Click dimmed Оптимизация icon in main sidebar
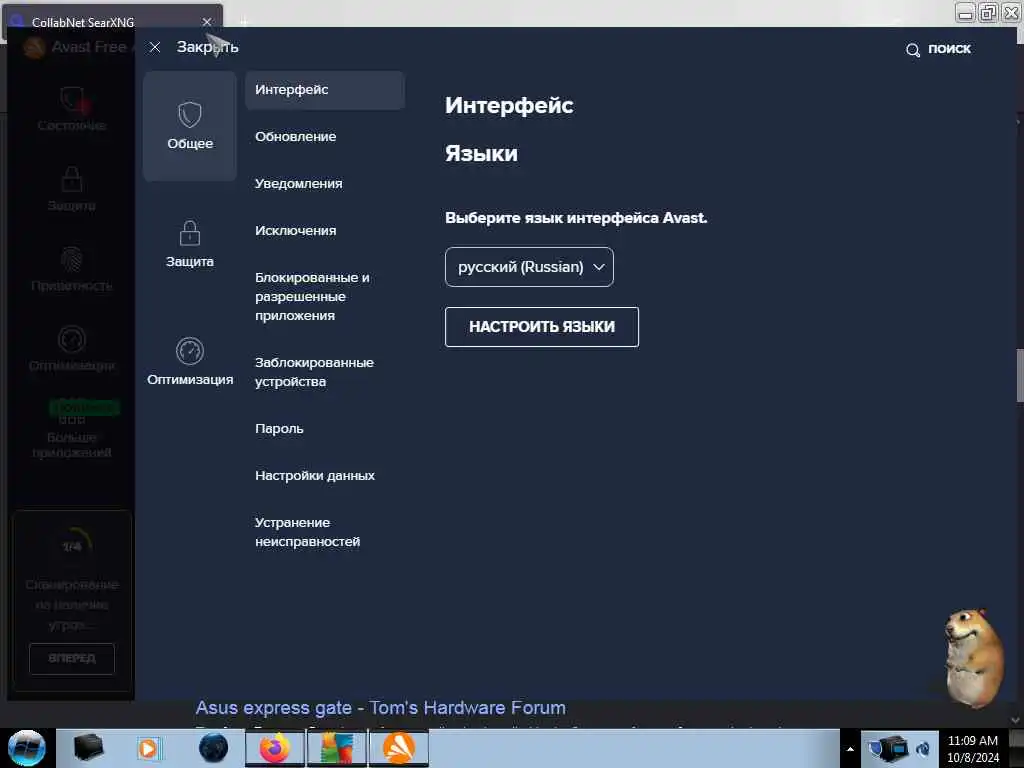1024x768 pixels. coord(72,349)
